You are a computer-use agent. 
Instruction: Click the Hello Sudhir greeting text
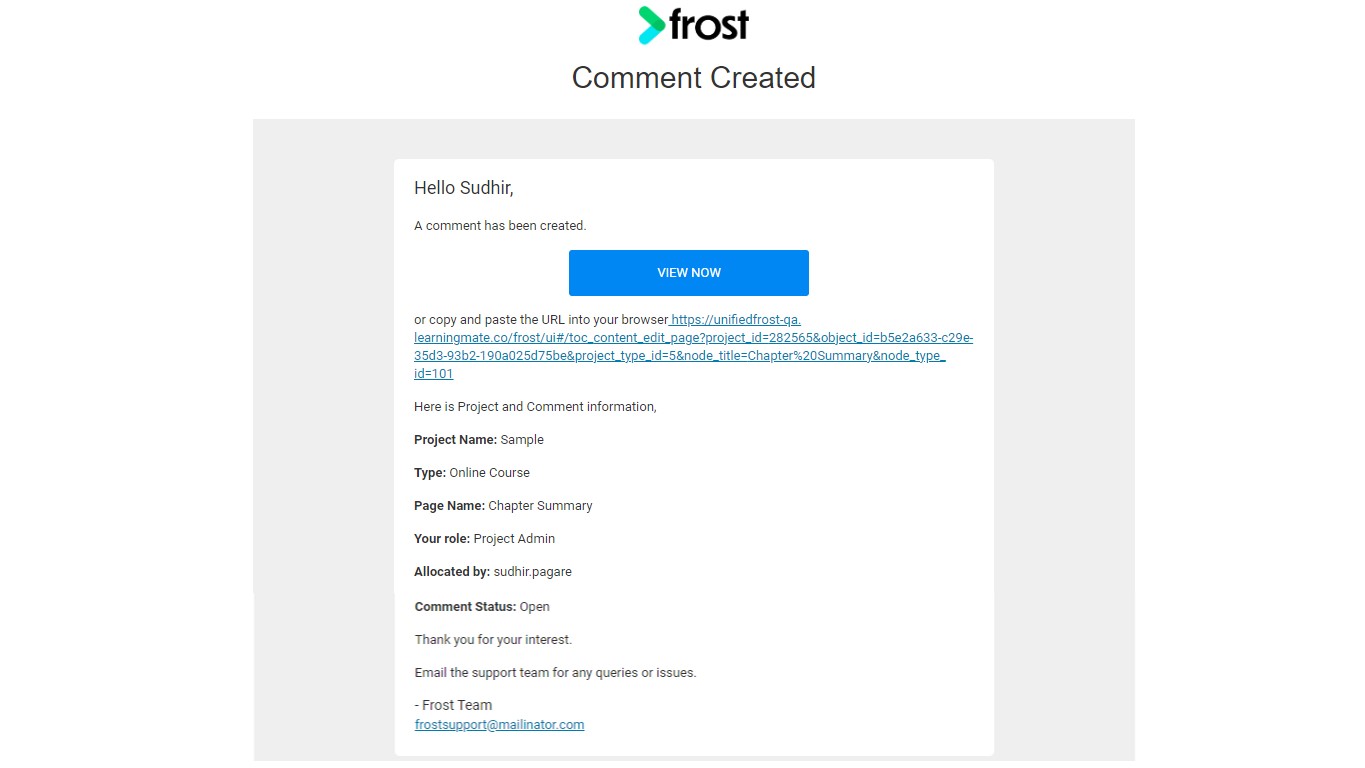464,188
